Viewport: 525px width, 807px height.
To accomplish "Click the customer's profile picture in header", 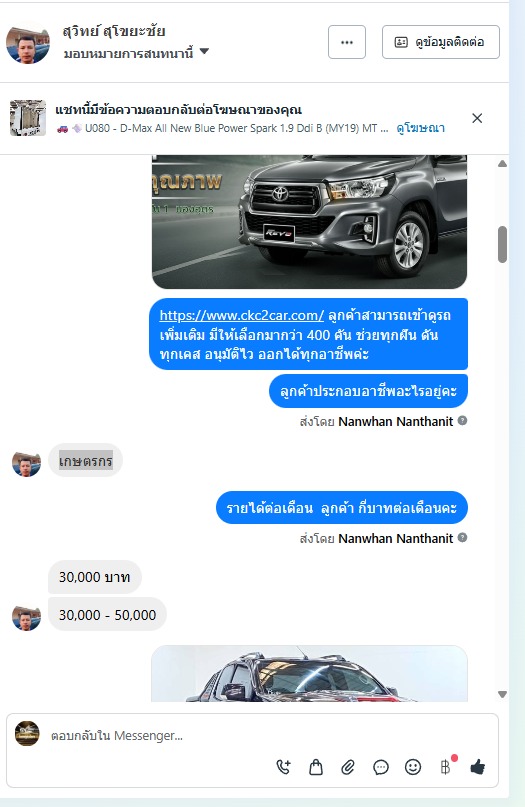I will [28, 42].
